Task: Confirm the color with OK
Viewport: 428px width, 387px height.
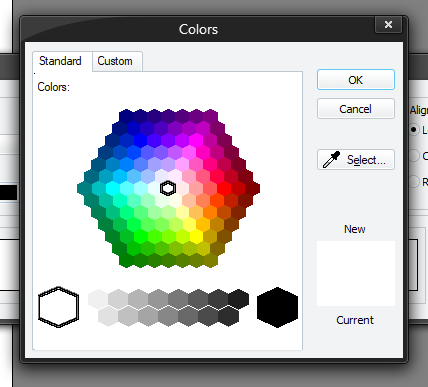Action: (356, 80)
